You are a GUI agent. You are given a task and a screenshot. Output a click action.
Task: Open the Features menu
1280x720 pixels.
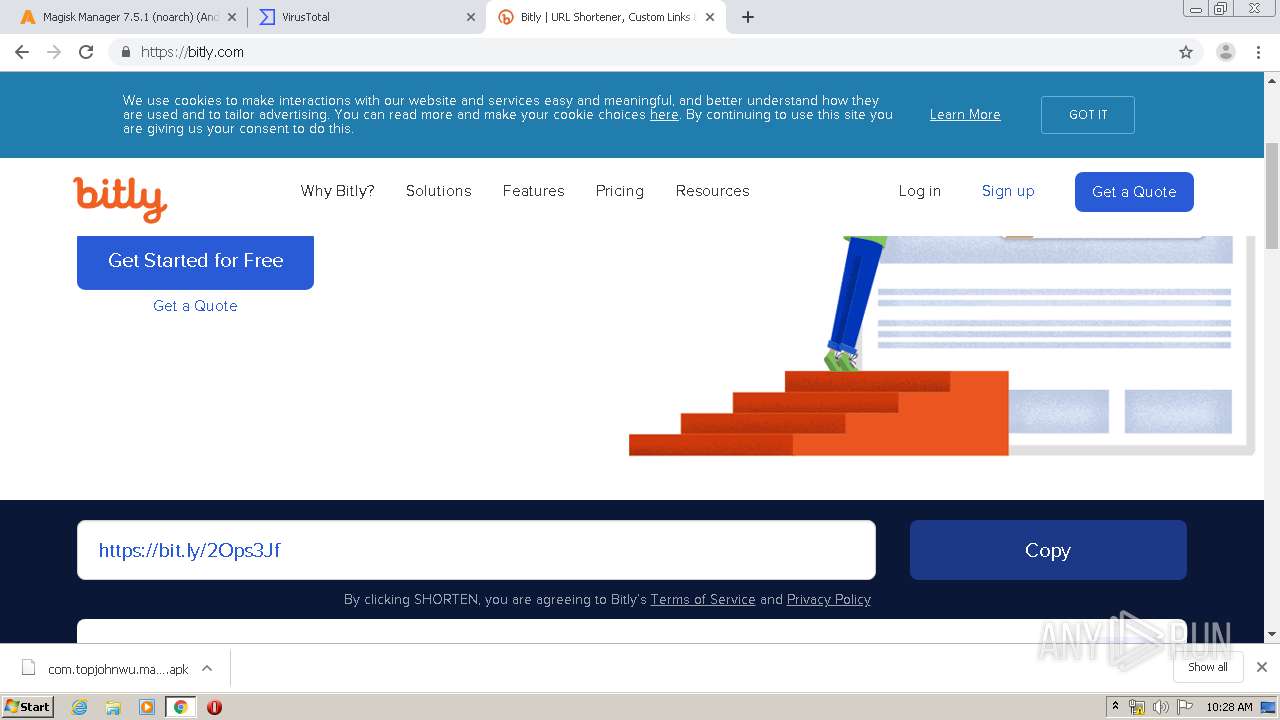[x=533, y=191]
